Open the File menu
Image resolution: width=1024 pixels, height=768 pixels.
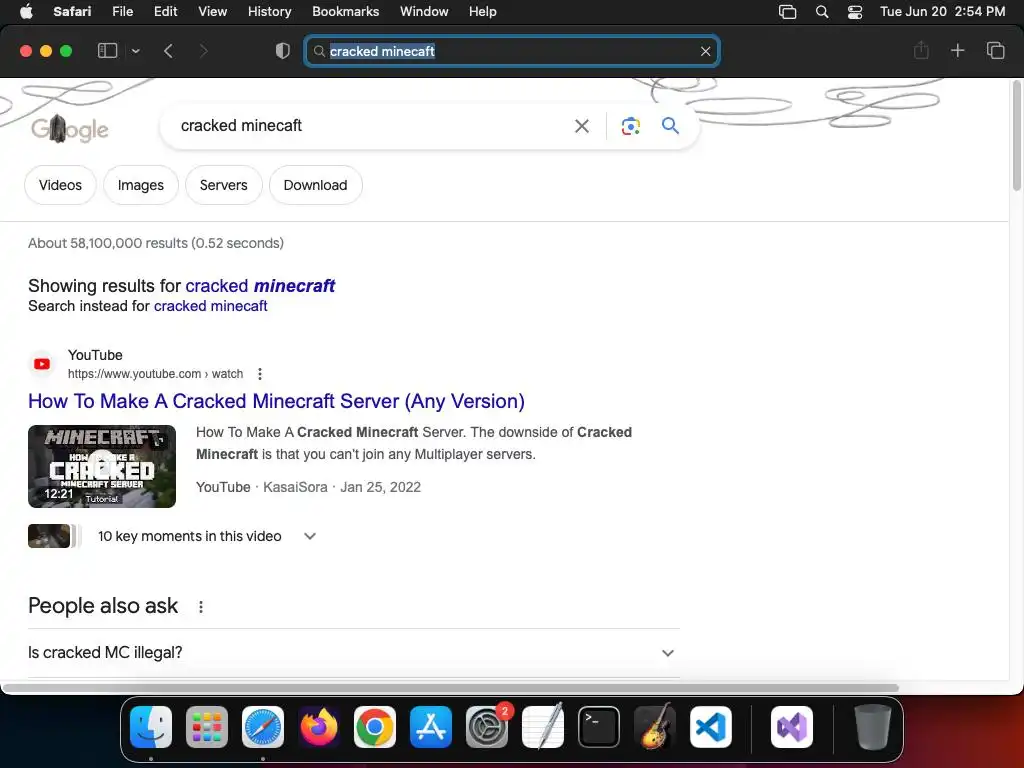click(x=122, y=11)
